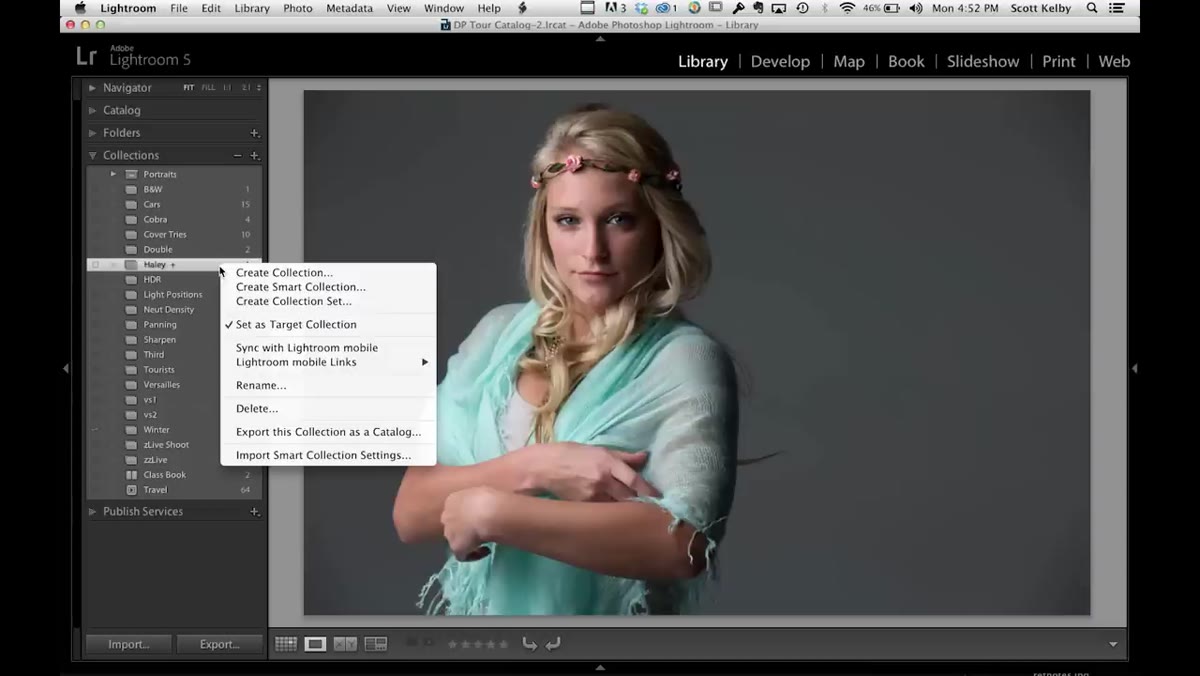This screenshot has width=1200, height=676.
Task: Click the Travel slideshow collection icon
Action: pos(131,490)
